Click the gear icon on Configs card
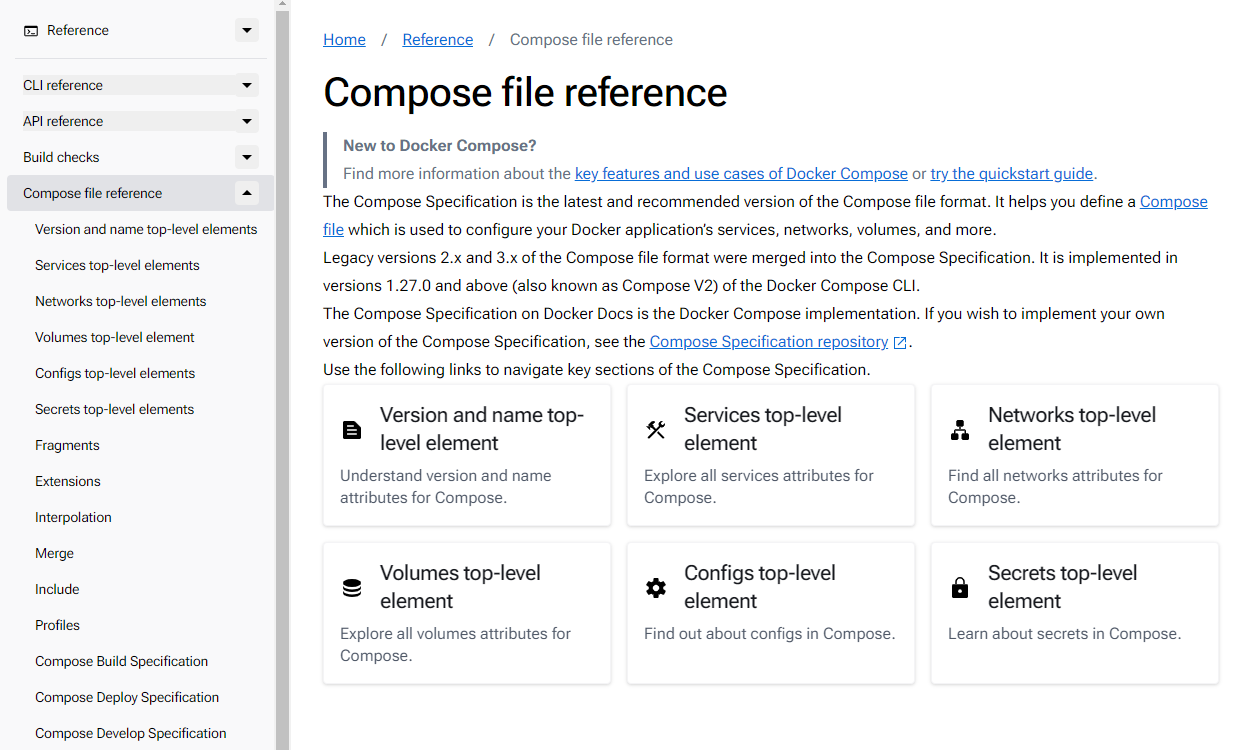The width and height of the screenshot is (1239, 750). point(656,588)
